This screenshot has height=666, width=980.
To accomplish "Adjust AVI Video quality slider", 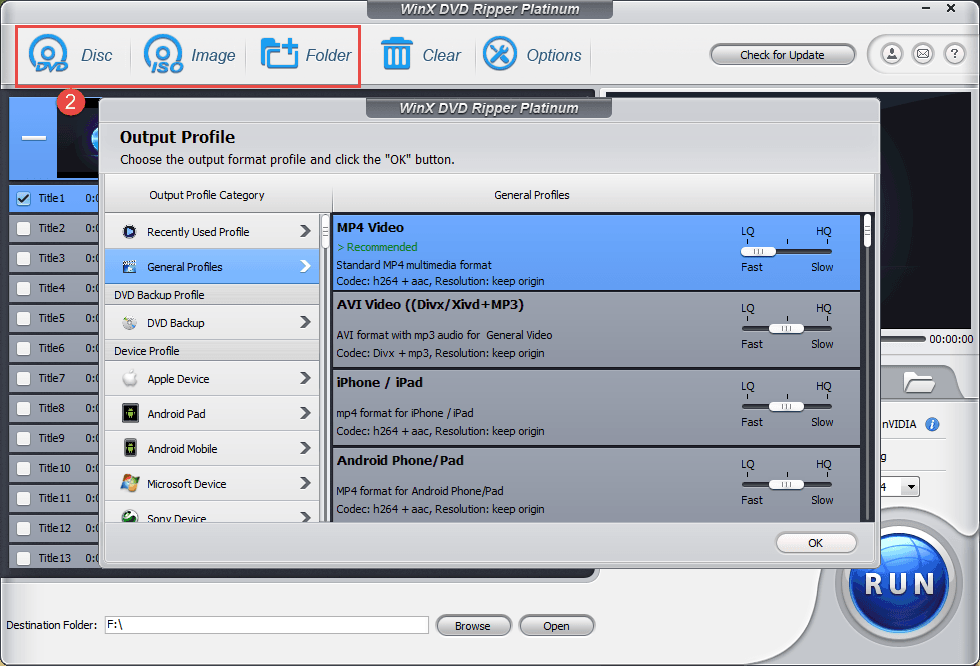I will pos(787,328).
